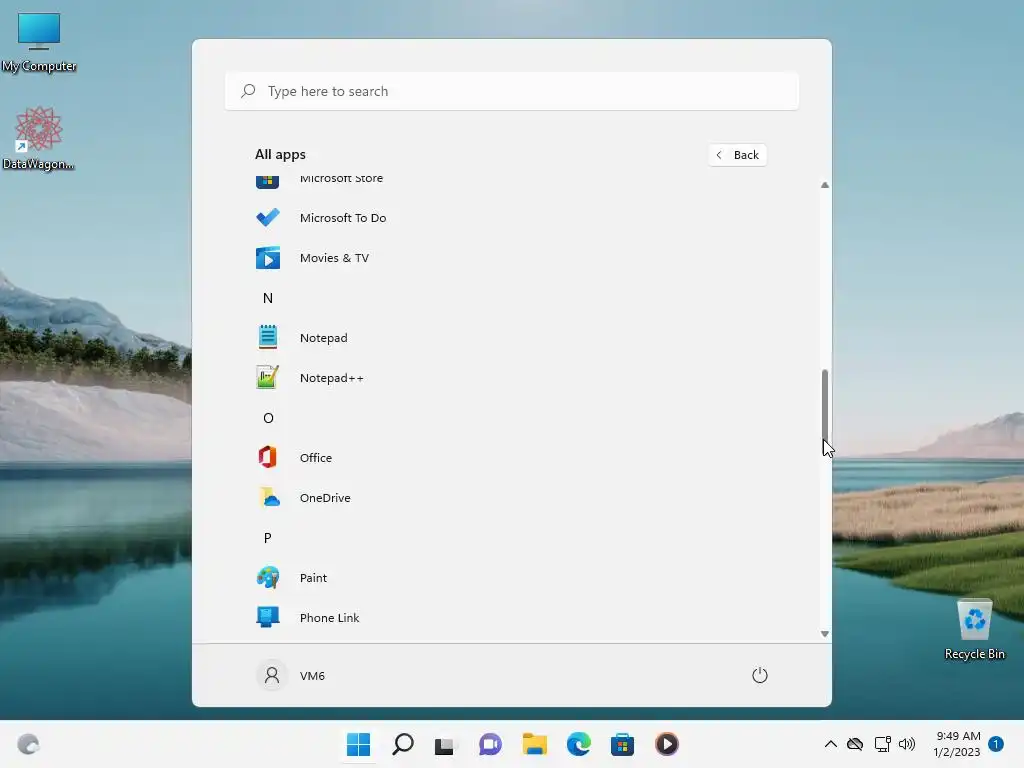The image size is (1024, 768).
Task: Open taskbar Search magnifier icon
Action: click(403, 744)
